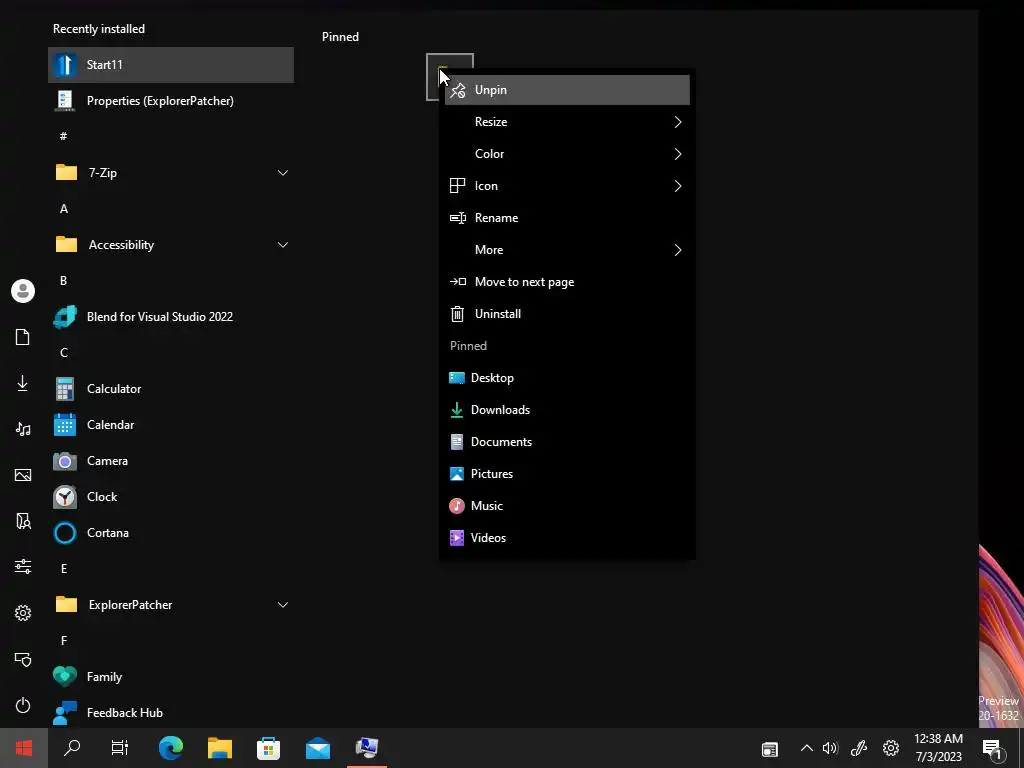Open the Calendar app icon

(65, 424)
